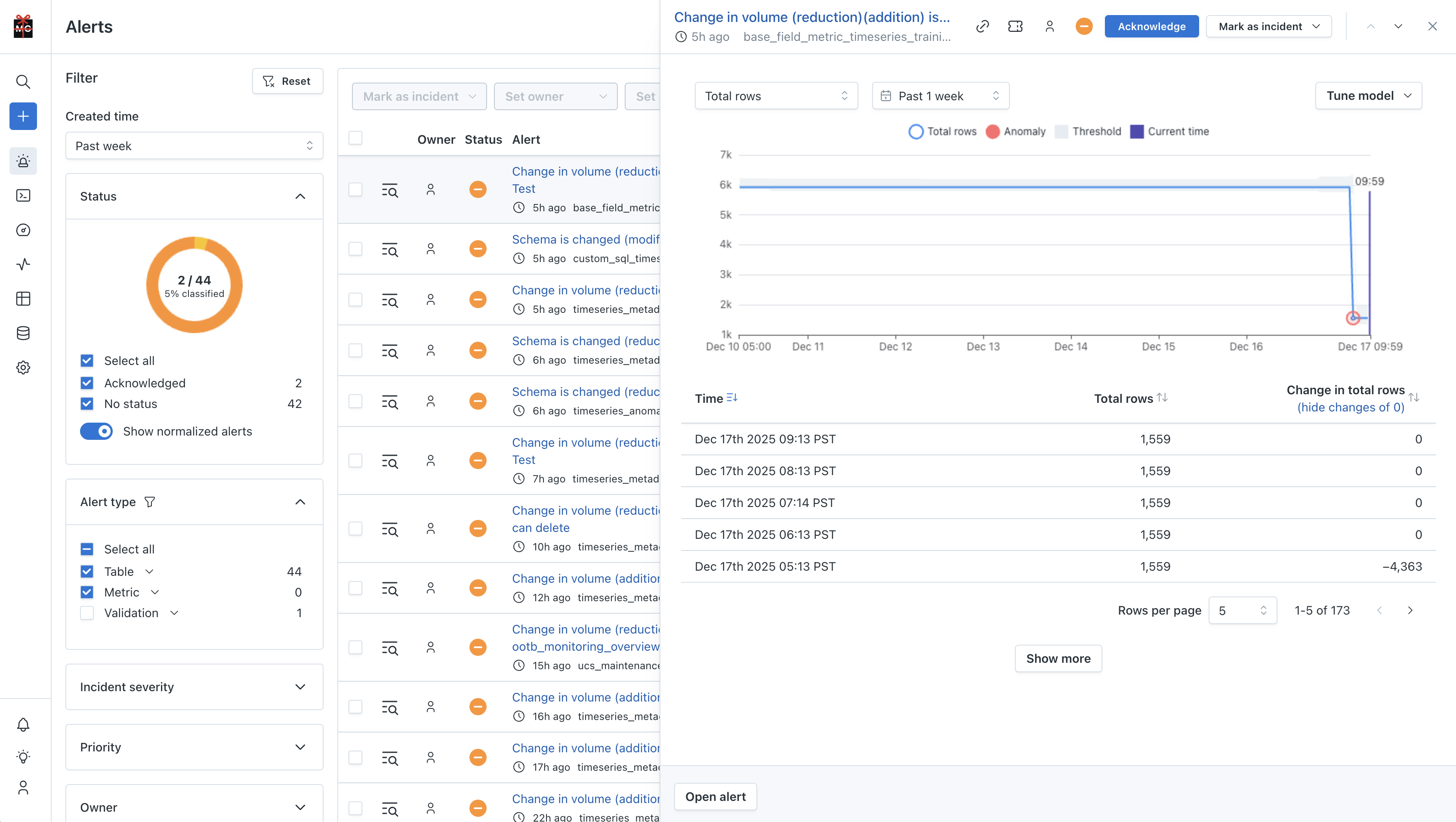Click the ticket icon in alert header
Viewport: 1456px width, 822px height.
[x=1015, y=27]
